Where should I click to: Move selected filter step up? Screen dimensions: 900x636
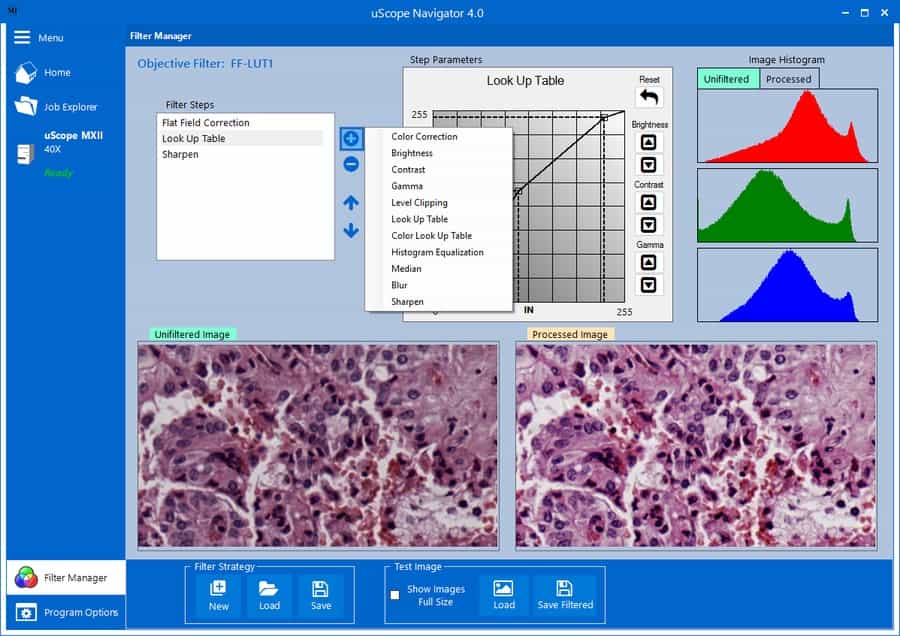click(x=351, y=203)
